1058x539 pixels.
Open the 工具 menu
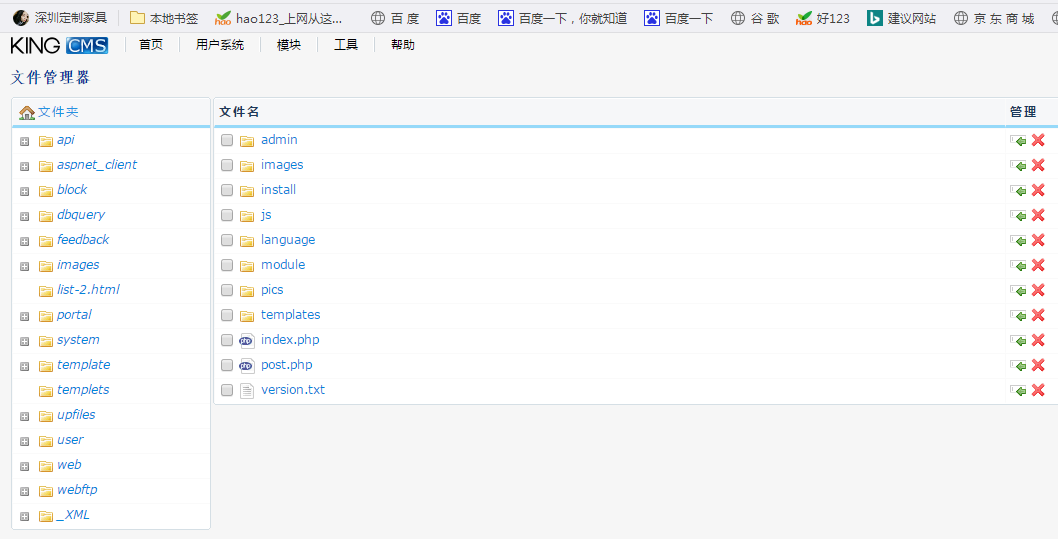tap(346, 45)
